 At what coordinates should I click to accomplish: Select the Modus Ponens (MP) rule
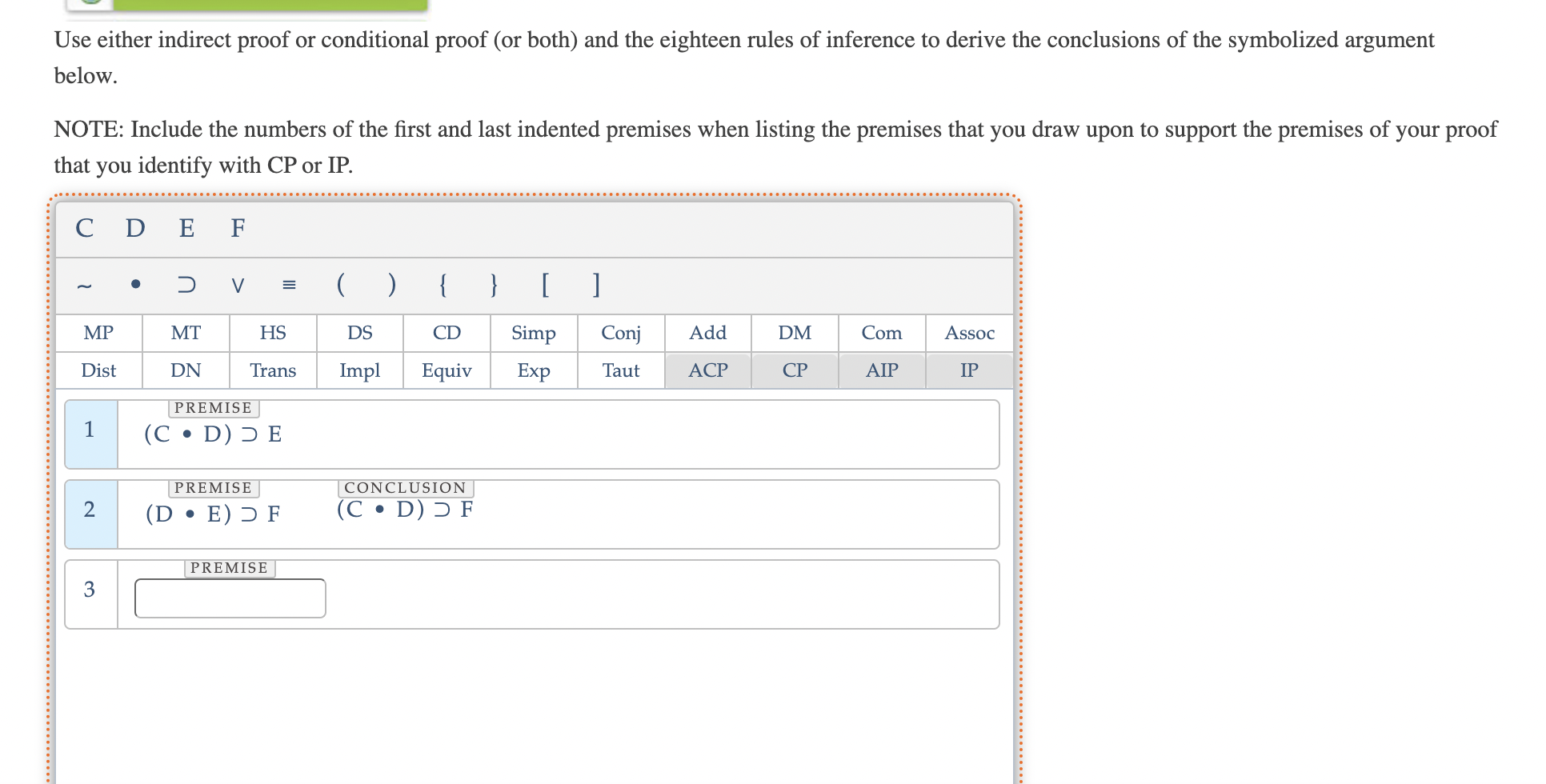click(x=98, y=333)
